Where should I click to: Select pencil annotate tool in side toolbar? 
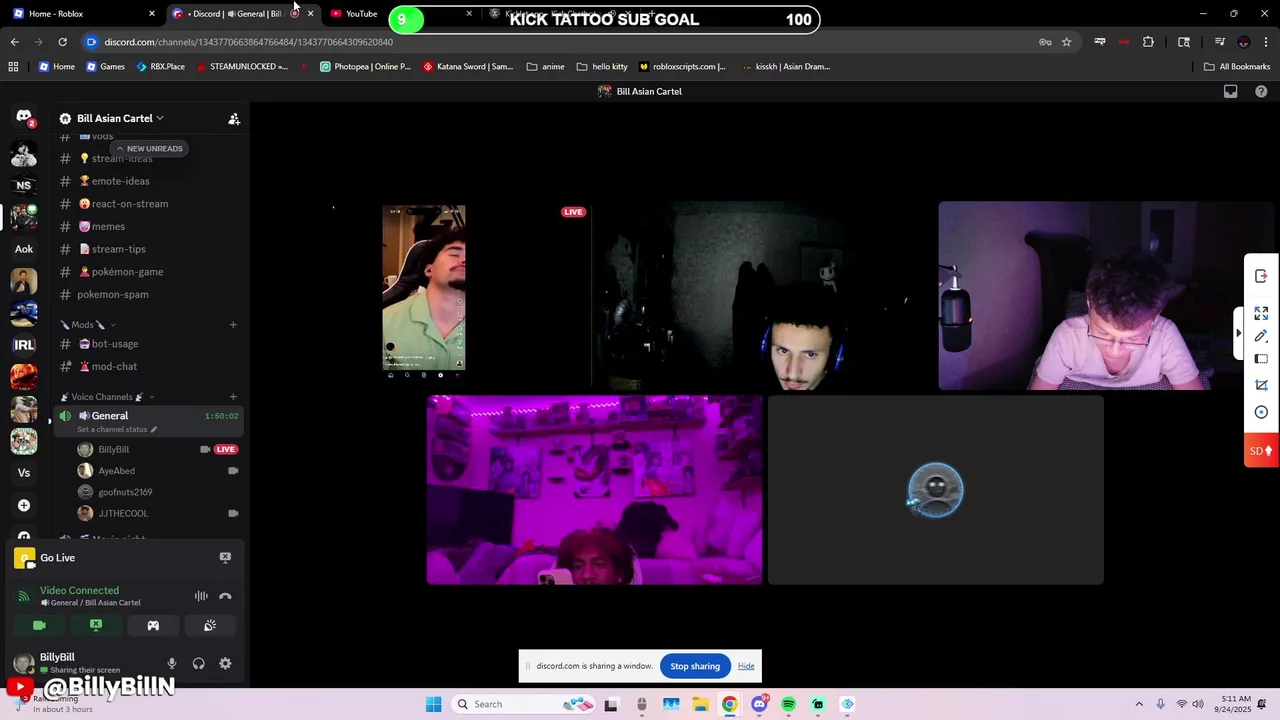(1261, 336)
